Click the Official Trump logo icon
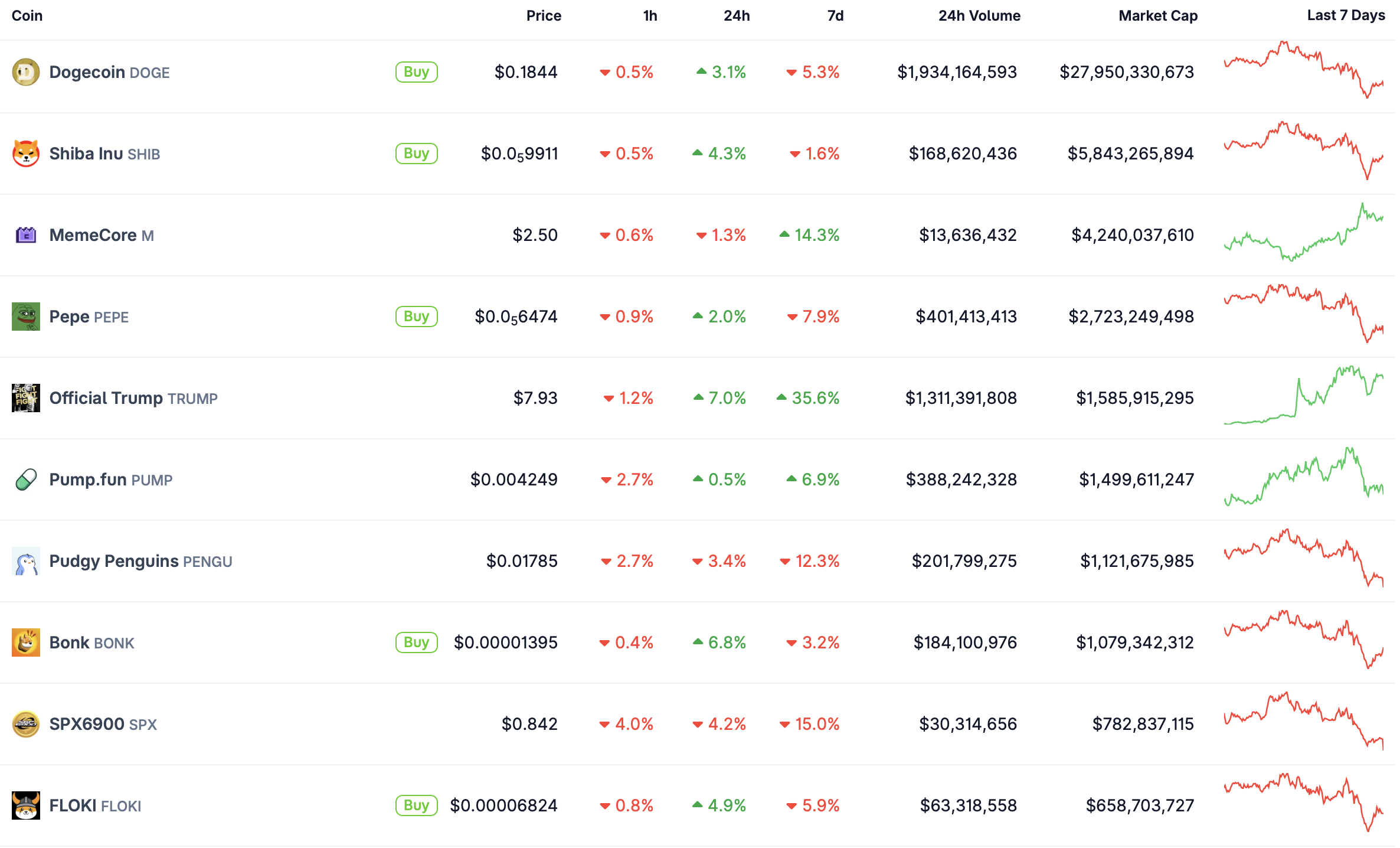This screenshot has height=848, width=1400. point(26,398)
